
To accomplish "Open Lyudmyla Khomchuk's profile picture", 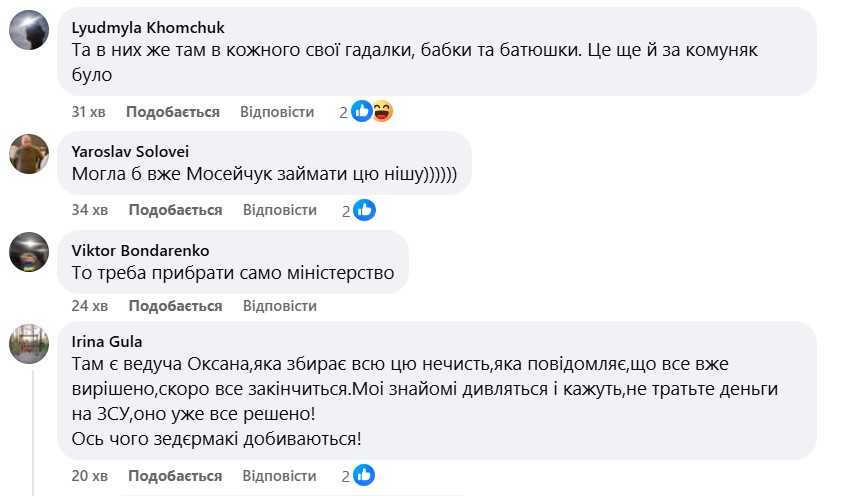I will point(29,30).
